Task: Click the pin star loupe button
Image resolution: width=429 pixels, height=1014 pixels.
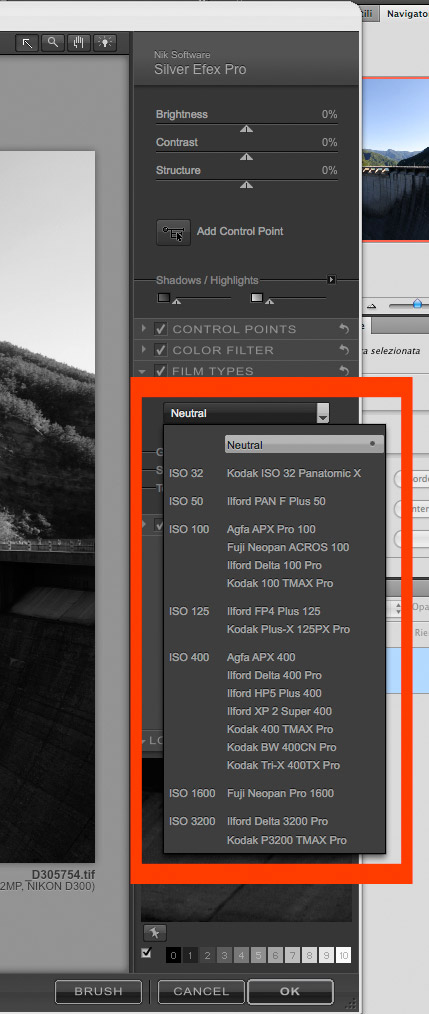Action: pyautogui.click(x=155, y=933)
